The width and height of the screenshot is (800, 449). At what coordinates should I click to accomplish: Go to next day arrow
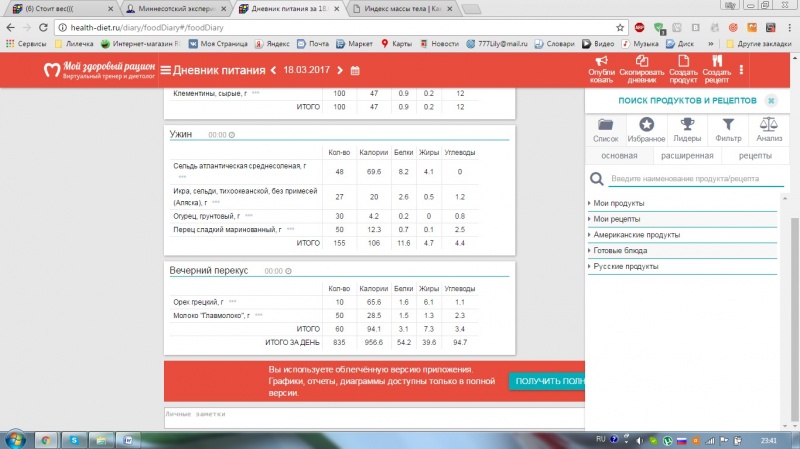[340, 70]
